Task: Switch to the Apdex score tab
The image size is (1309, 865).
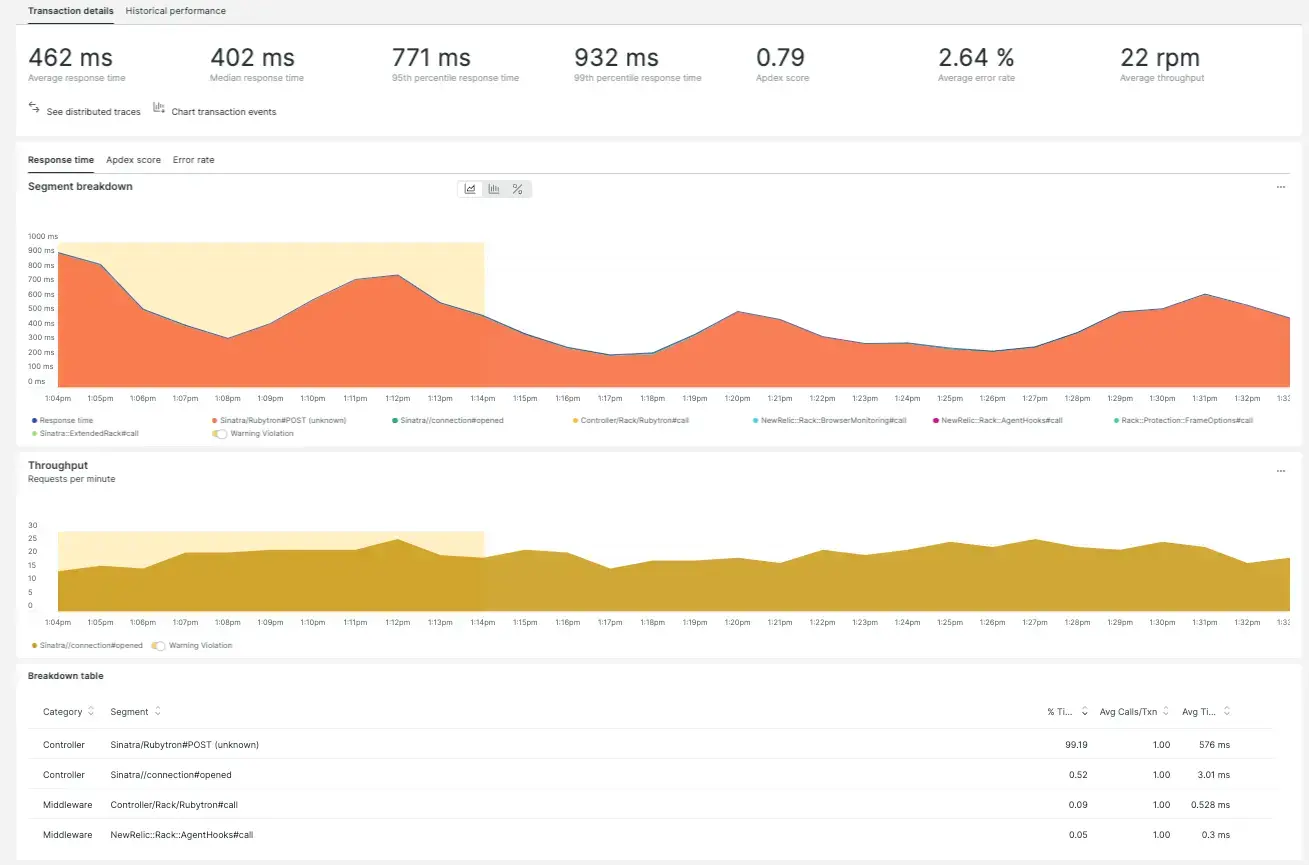Action: pyautogui.click(x=133, y=160)
